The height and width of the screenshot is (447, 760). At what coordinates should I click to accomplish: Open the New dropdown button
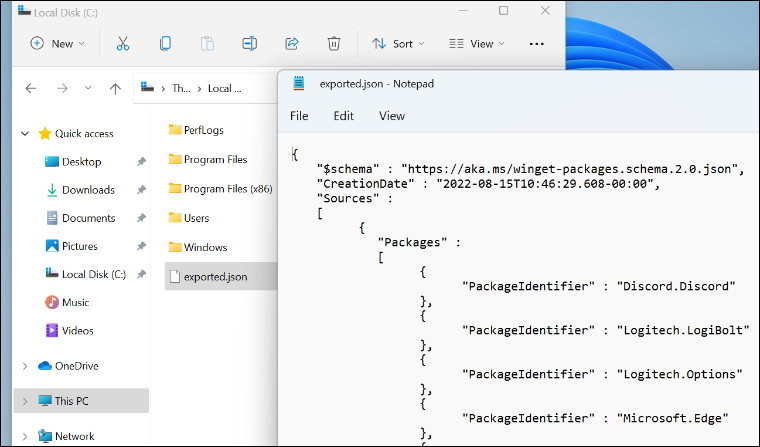point(58,44)
